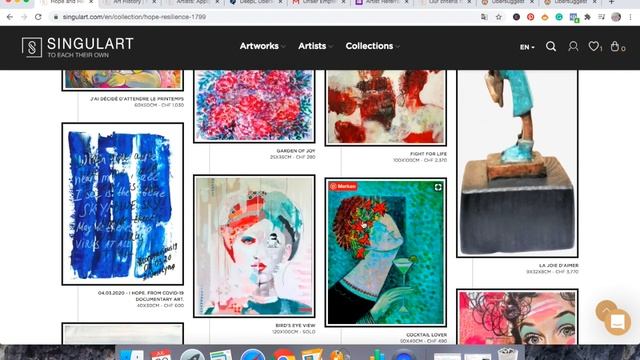640x360 pixels.
Task: Expand the Artworks navigation menu
Action: pos(262,46)
